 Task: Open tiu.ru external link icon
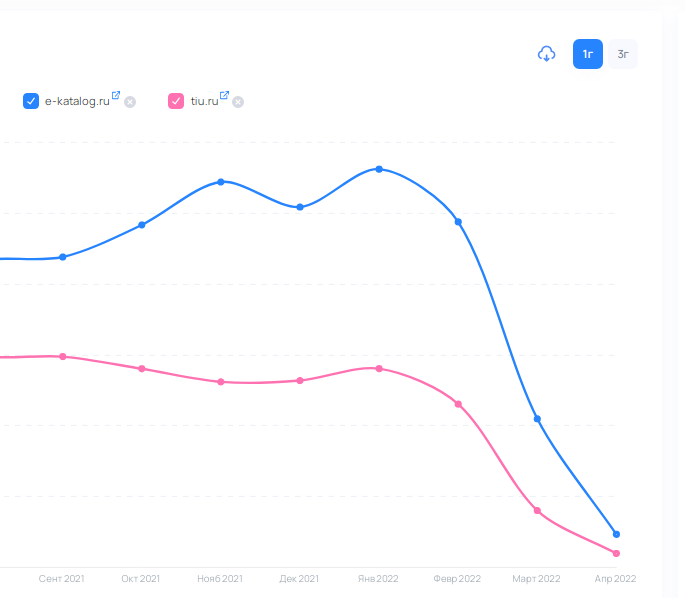pos(224,96)
